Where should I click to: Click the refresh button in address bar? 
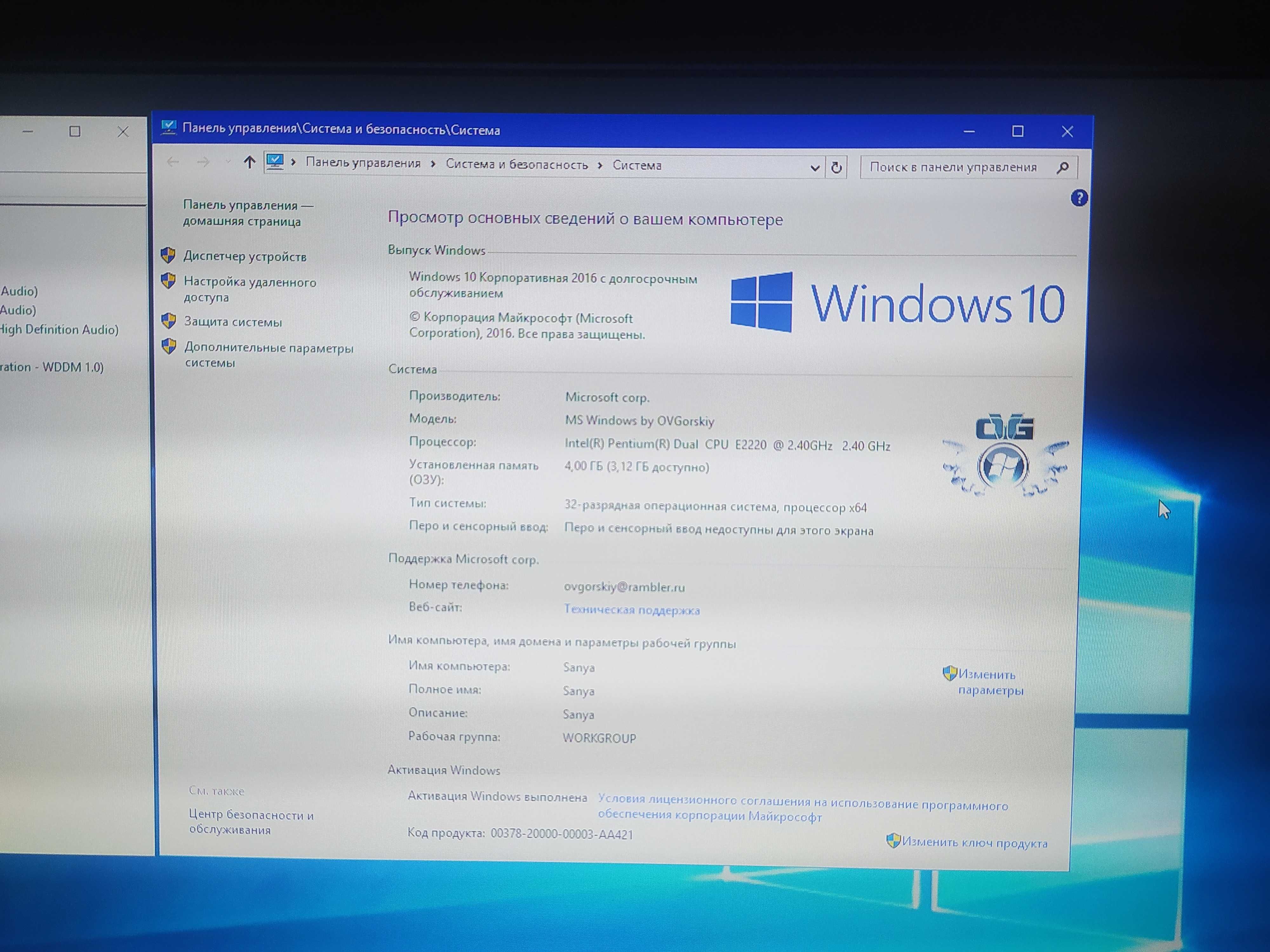837,168
